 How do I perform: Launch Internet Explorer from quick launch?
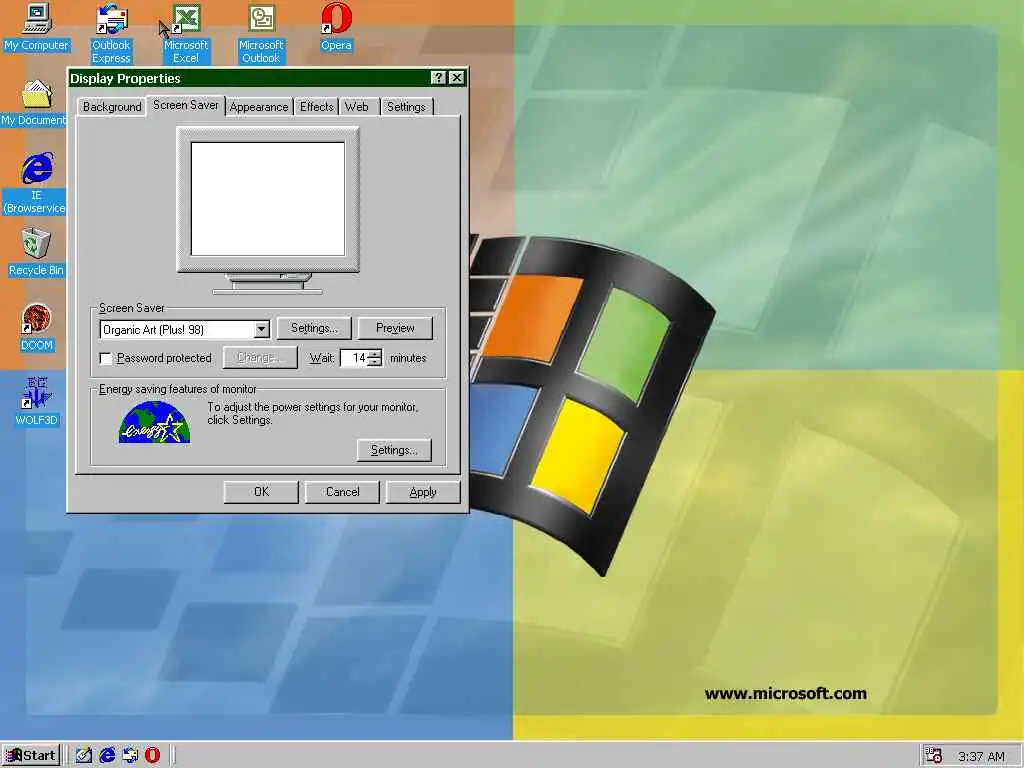pos(106,755)
